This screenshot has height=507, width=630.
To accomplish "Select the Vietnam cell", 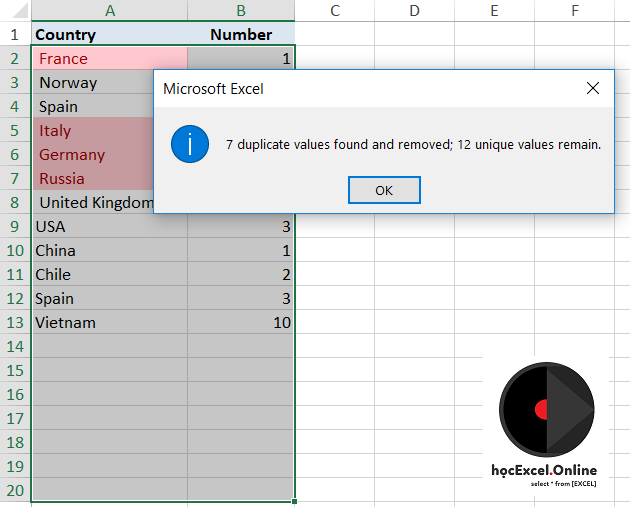I will [109, 322].
